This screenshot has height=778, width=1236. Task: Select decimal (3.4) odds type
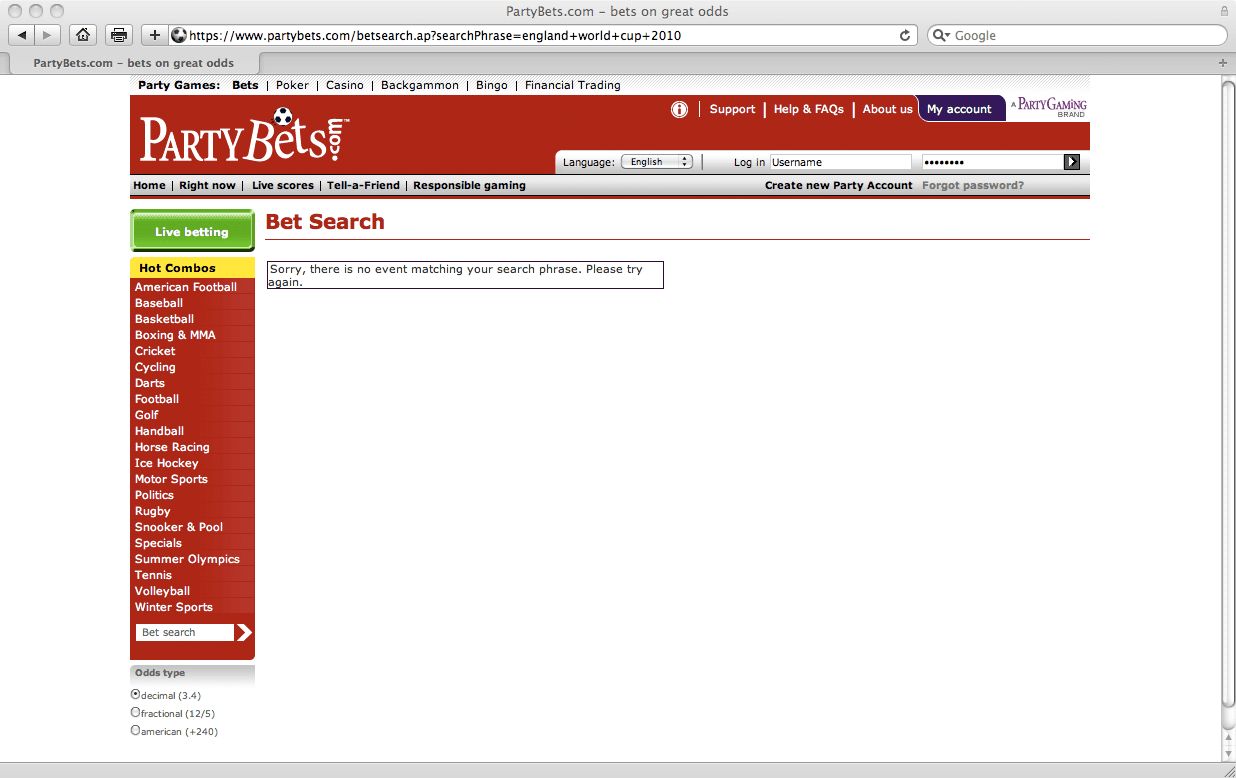[136, 694]
